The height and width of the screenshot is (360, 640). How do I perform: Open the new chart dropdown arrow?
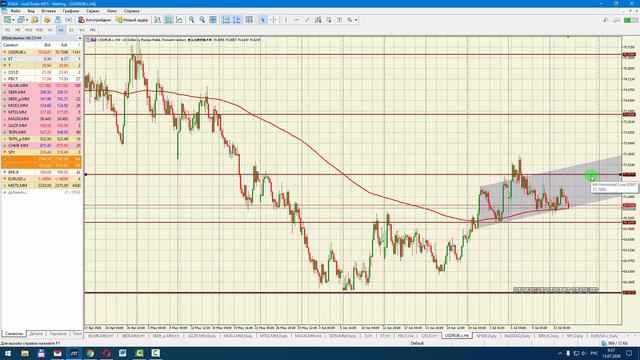pyautogui.click(x=13, y=20)
